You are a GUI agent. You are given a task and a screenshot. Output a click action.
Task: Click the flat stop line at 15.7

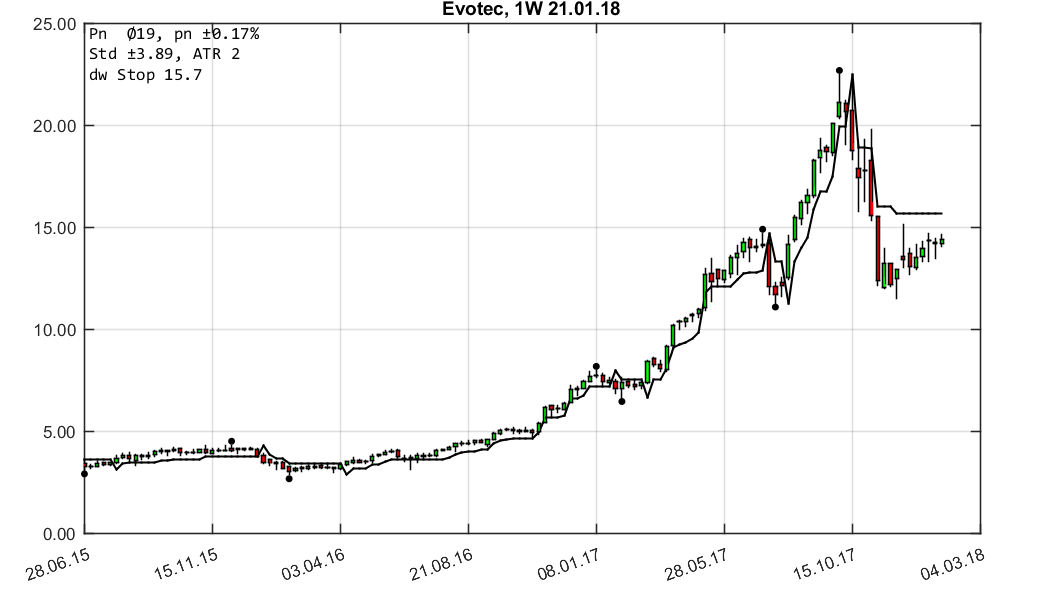click(x=920, y=212)
